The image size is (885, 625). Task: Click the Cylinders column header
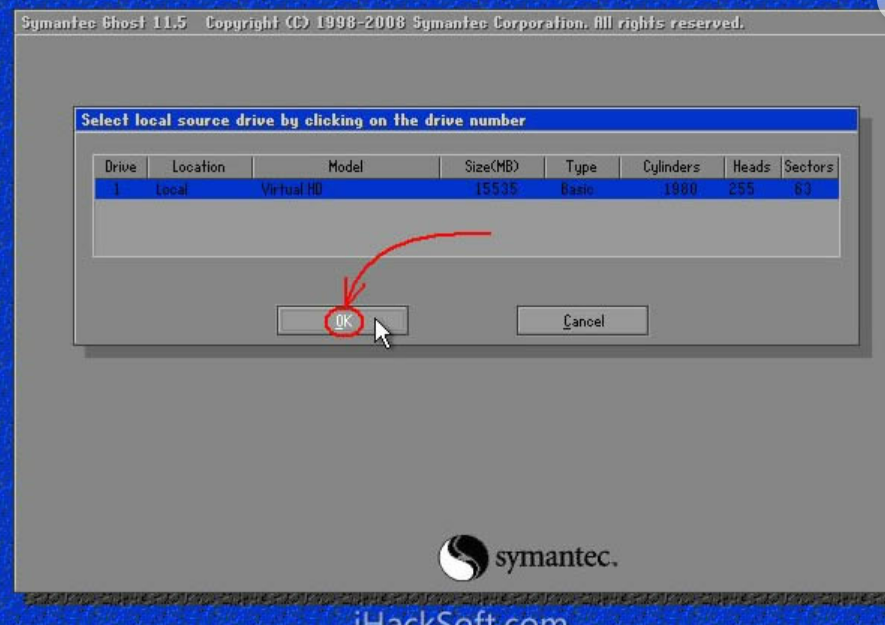pos(671,167)
